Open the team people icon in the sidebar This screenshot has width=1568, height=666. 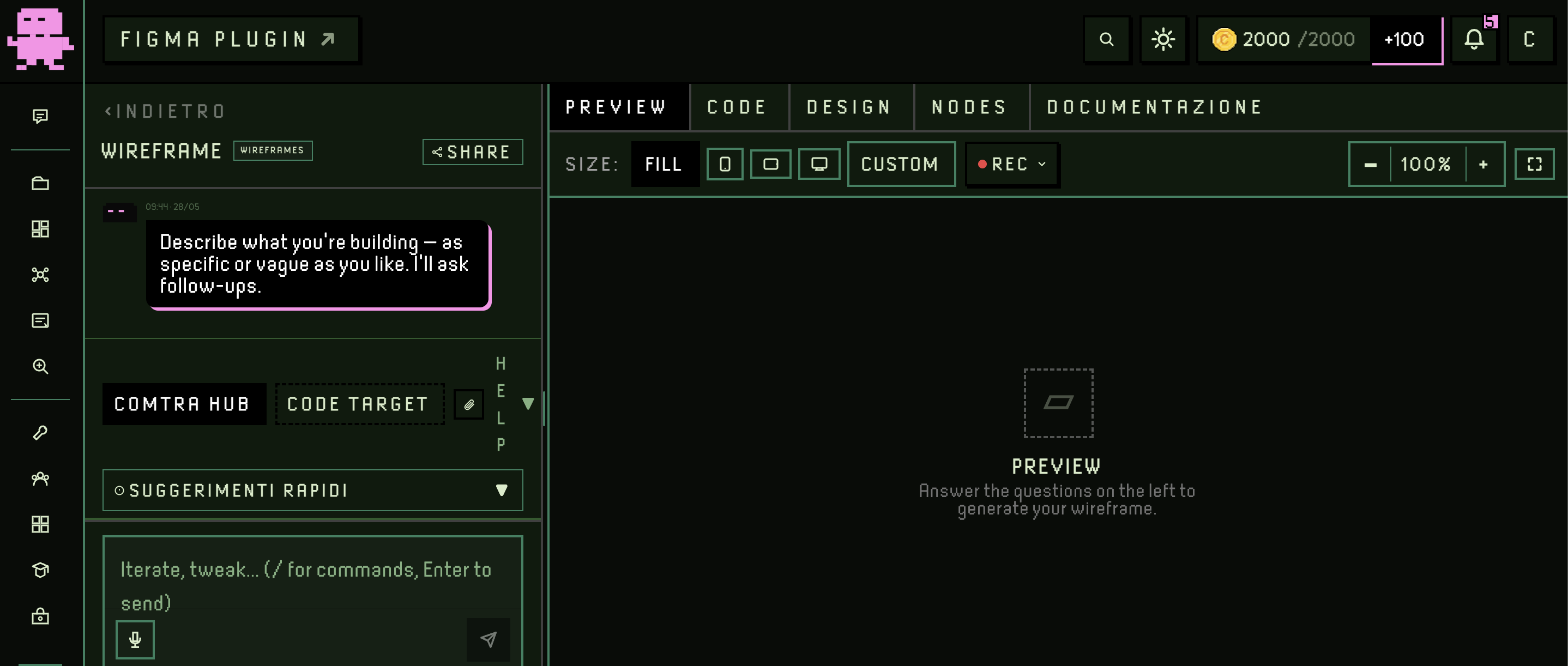click(x=40, y=479)
